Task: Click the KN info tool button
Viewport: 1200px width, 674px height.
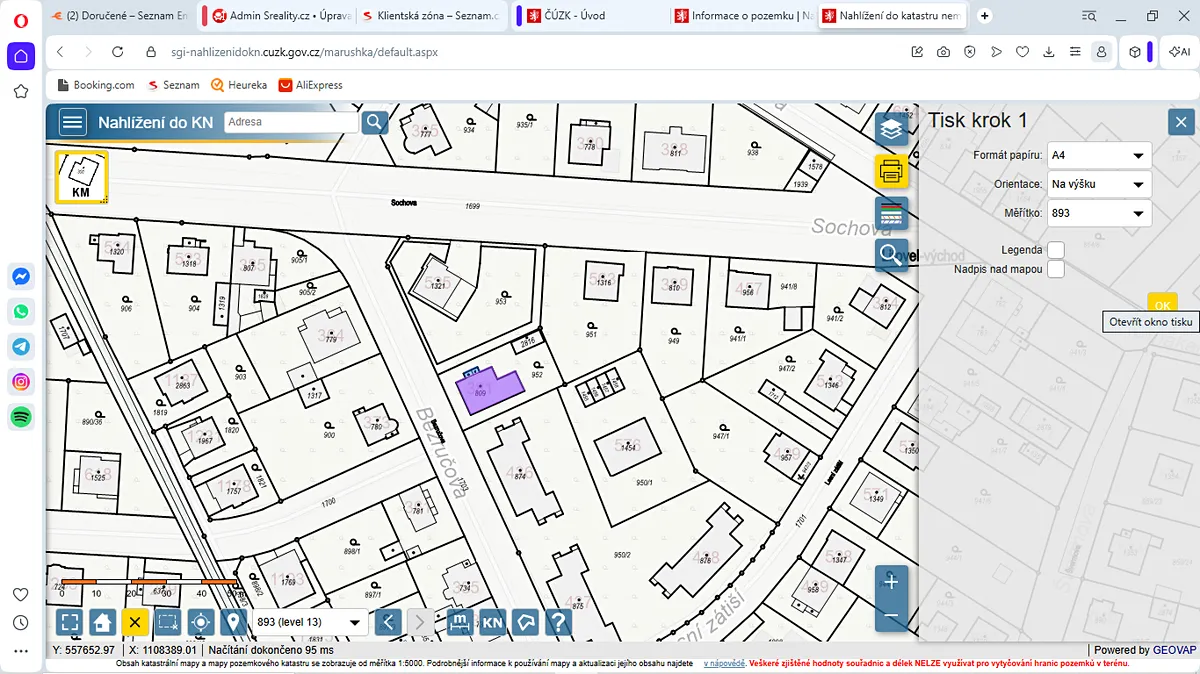Action: pyautogui.click(x=492, y=622)
